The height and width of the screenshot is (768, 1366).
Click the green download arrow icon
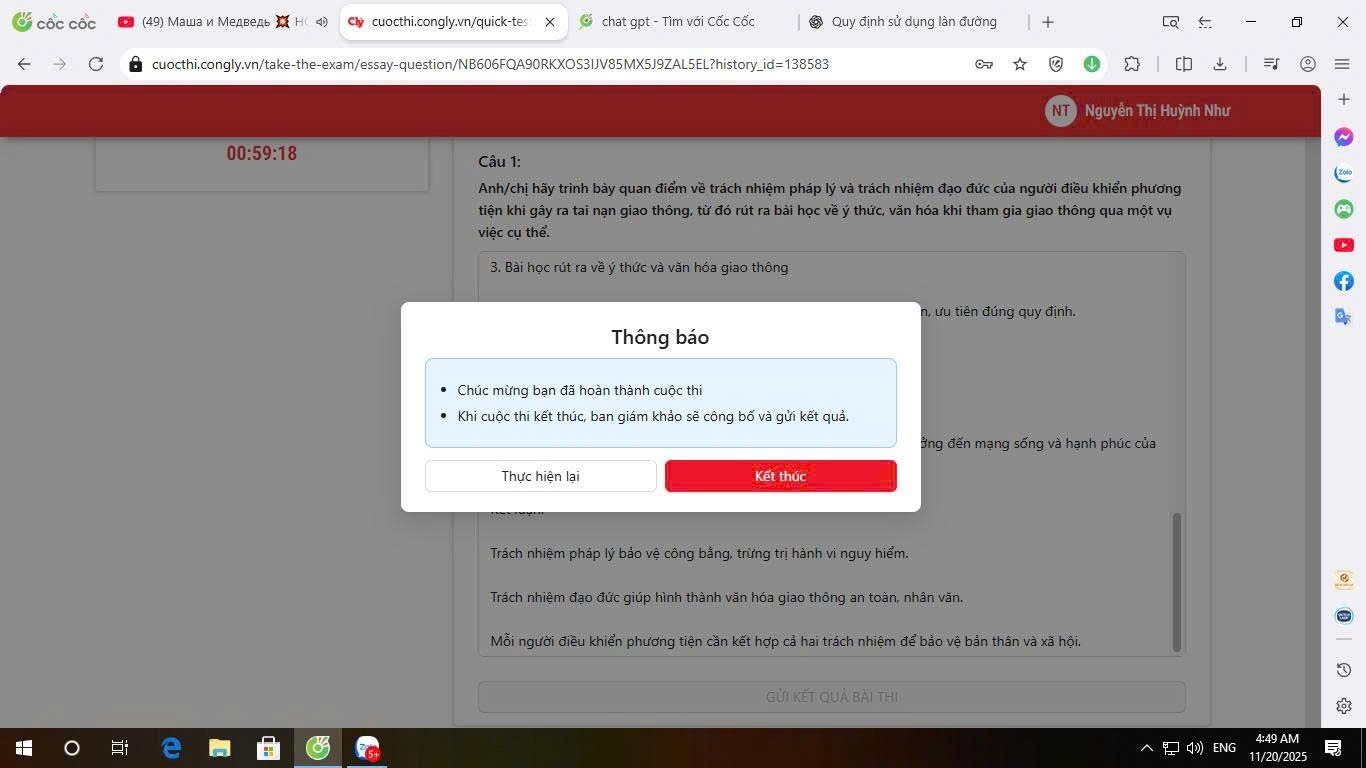coord(1092,64)
